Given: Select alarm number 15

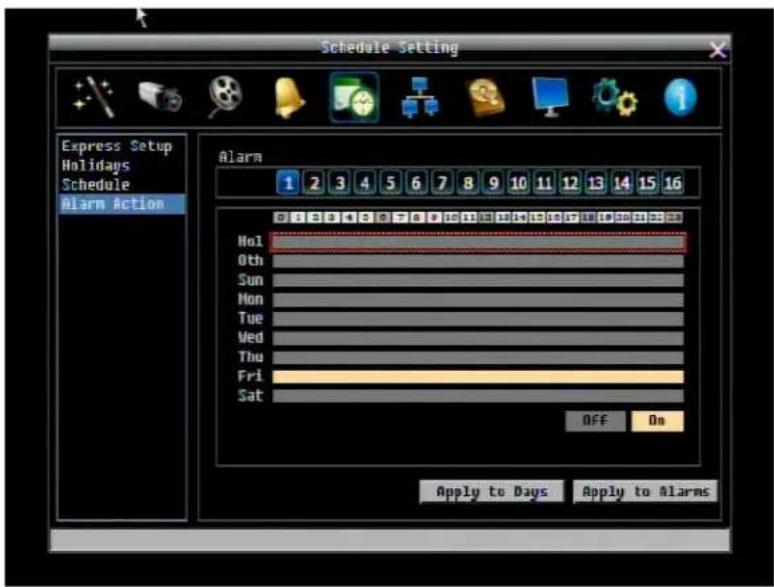Looking at the screenshot, I should (647, 183).
